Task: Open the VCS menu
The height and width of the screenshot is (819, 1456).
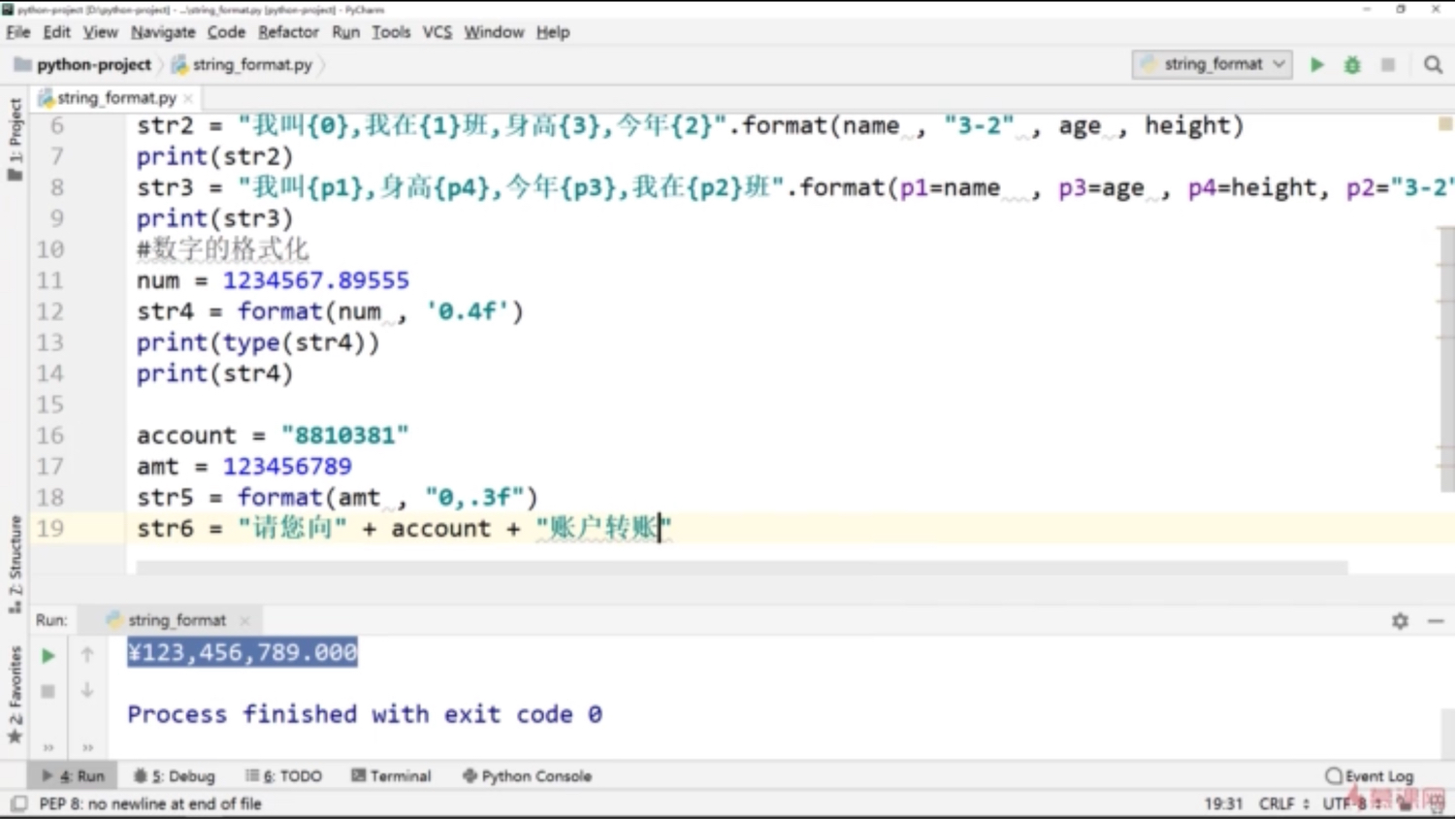Action: pyautogui.click(x=437, y=32)
